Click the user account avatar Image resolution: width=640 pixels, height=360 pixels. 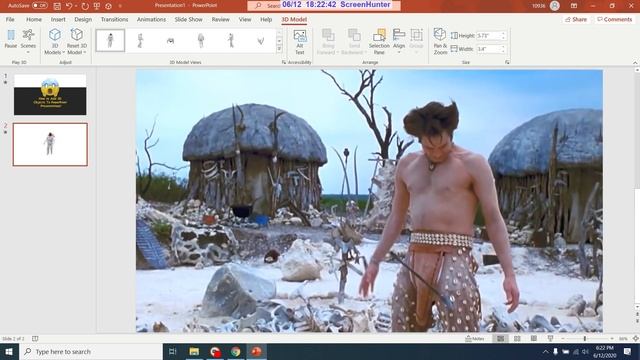click(555, 6)
